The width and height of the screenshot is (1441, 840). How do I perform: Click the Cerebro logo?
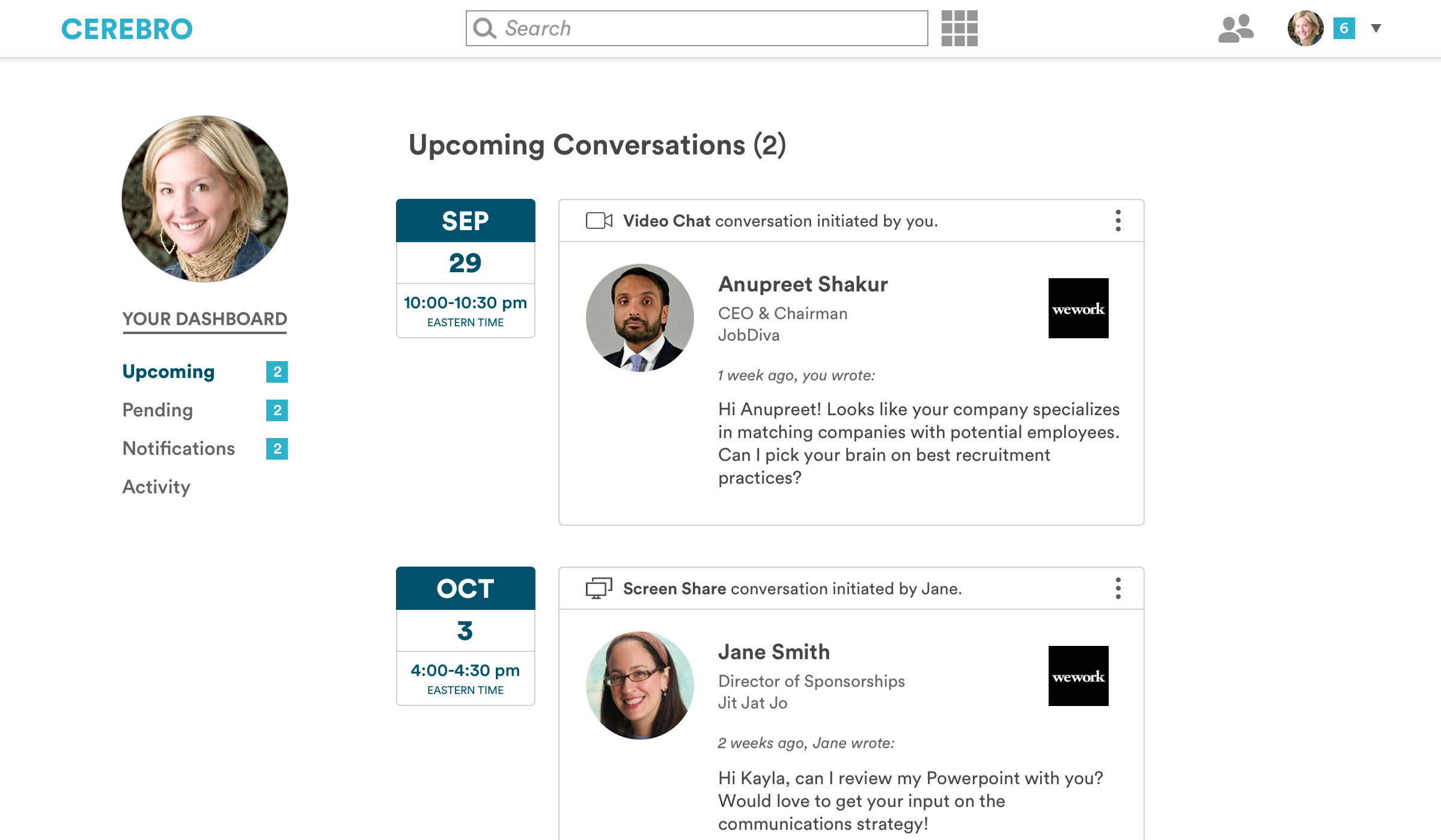(x=127, y=29)
